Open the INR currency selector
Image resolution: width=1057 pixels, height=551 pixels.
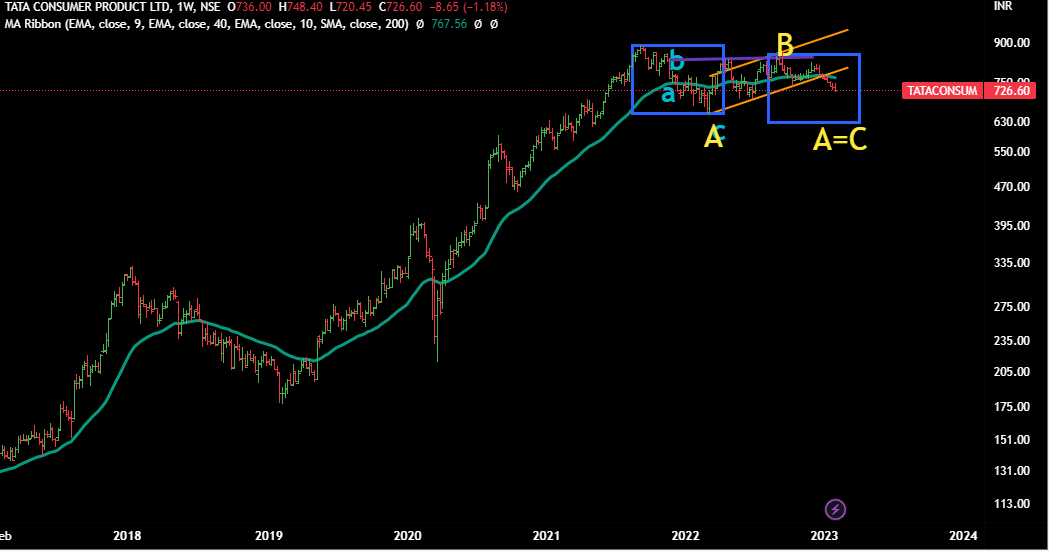click(1005, 6)
